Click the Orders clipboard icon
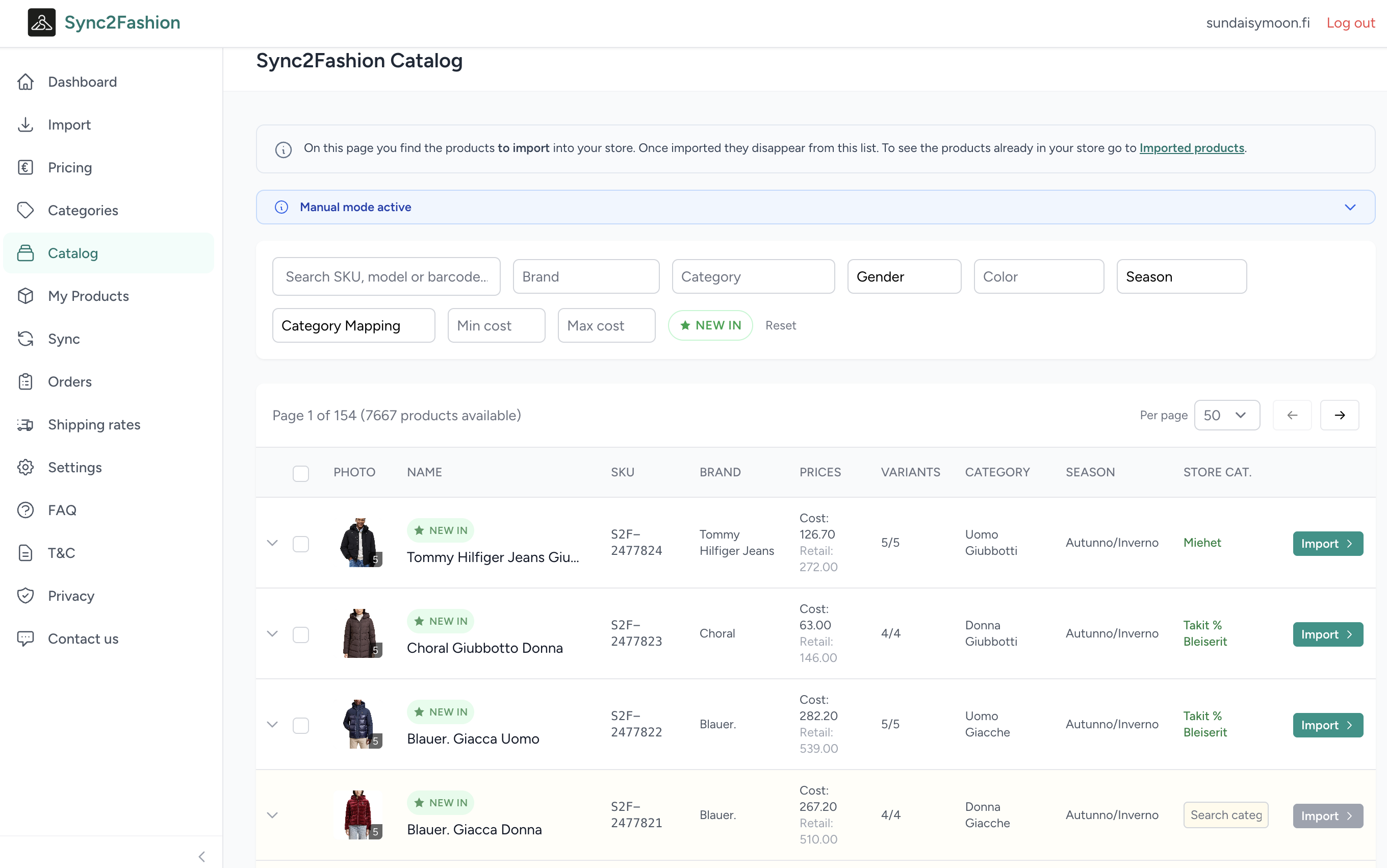The height and width of the screenshot is (868, 1387). click(25, 382)
